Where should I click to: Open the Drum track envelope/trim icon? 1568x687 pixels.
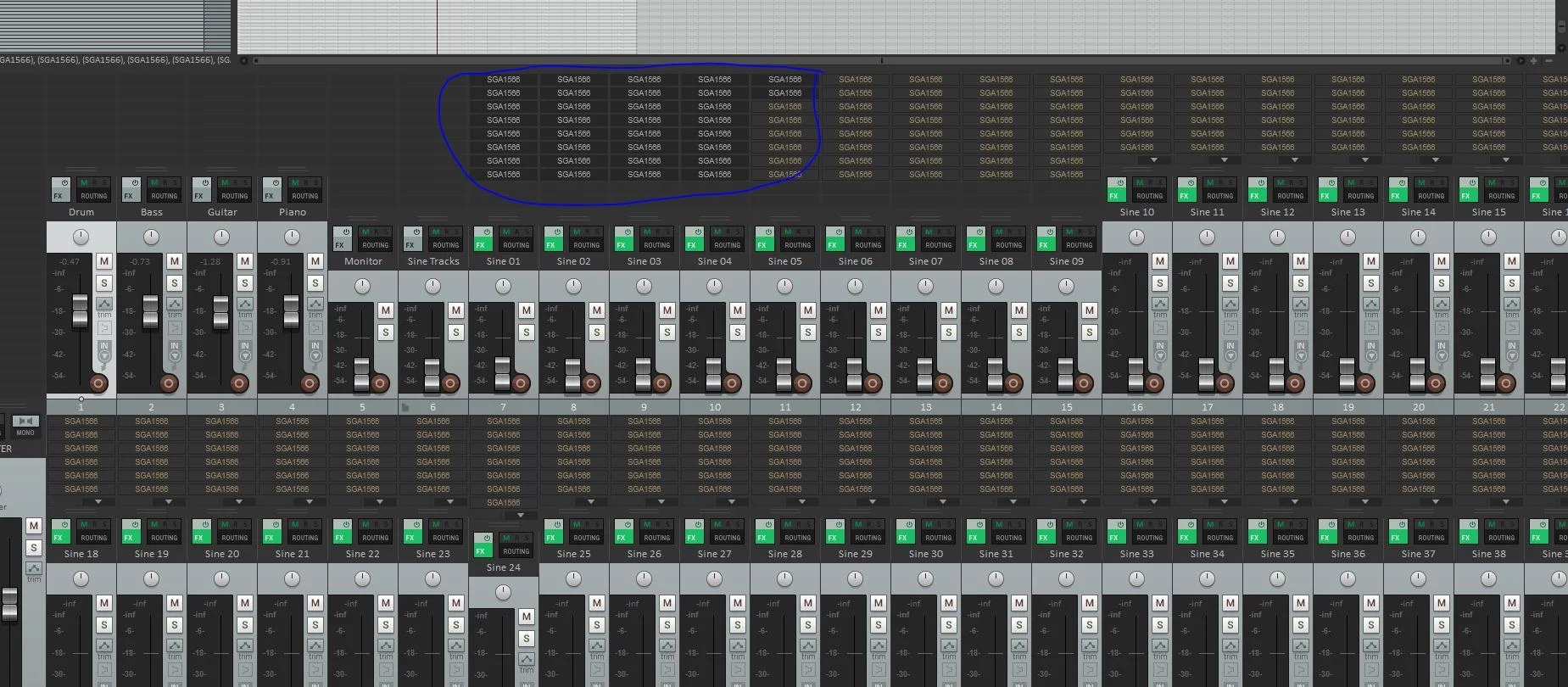pos(104,304)
